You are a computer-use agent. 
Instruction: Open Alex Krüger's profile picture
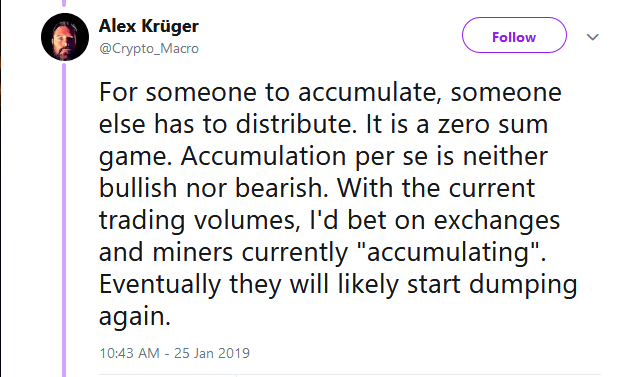[65, 37]
